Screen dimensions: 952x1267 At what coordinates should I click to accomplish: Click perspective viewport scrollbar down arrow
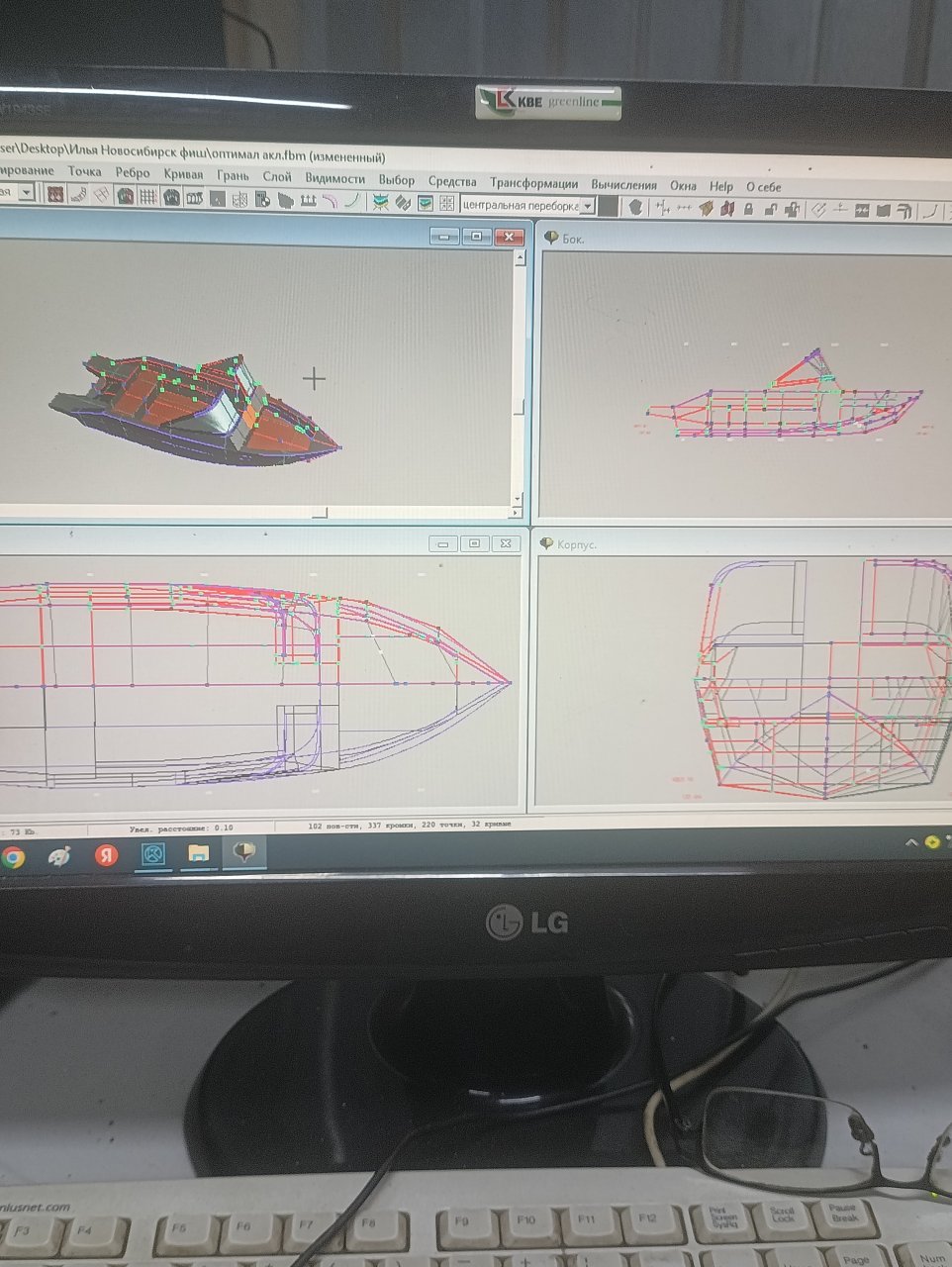tap(518, 500)
